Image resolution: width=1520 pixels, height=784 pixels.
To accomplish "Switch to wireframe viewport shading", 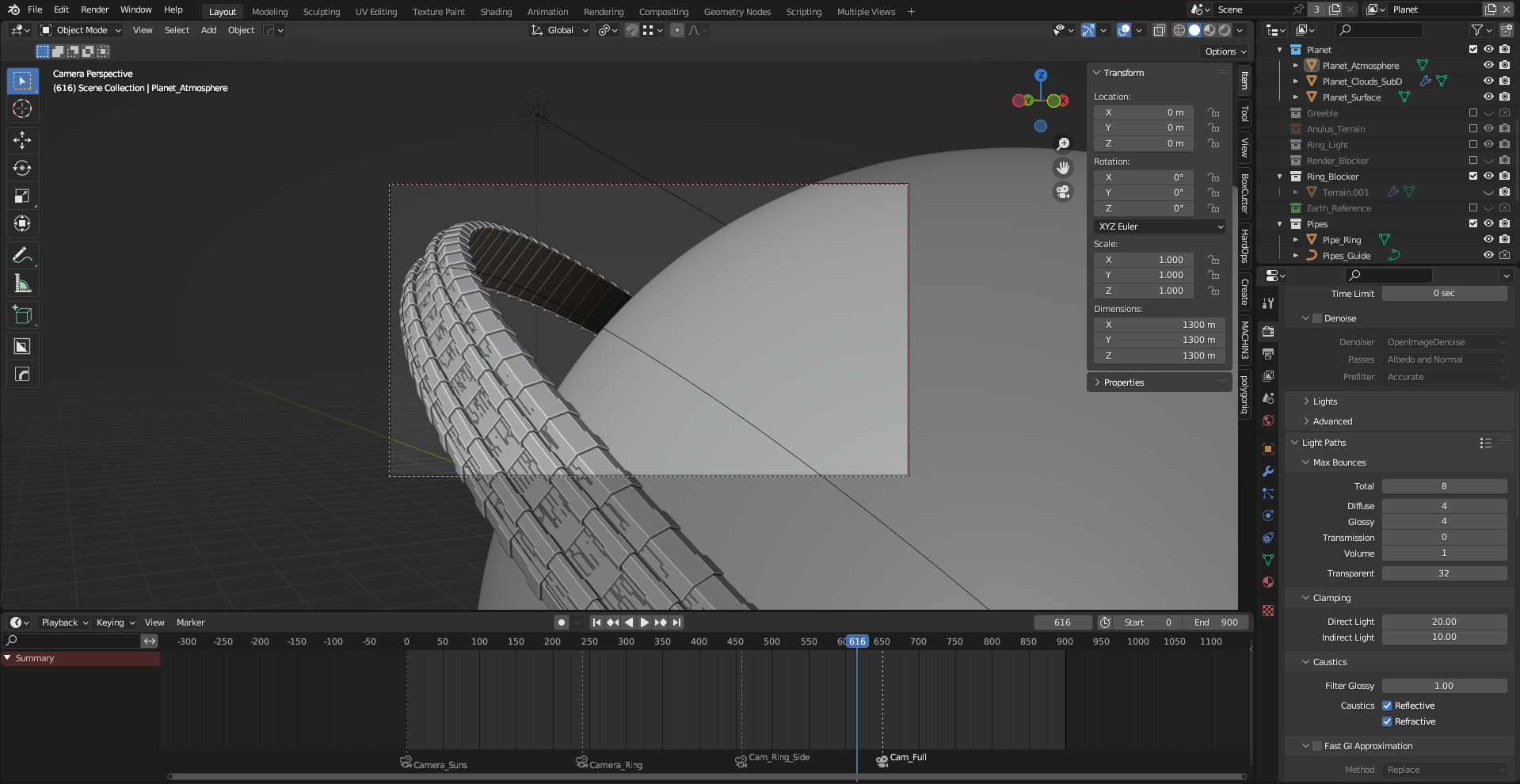I will (x=1179, y=30).
